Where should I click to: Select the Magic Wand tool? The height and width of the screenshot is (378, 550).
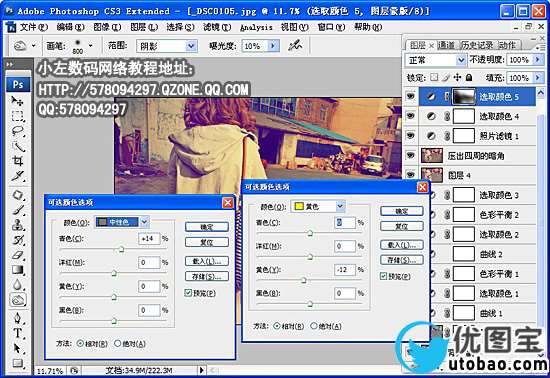tap(17, 146)
